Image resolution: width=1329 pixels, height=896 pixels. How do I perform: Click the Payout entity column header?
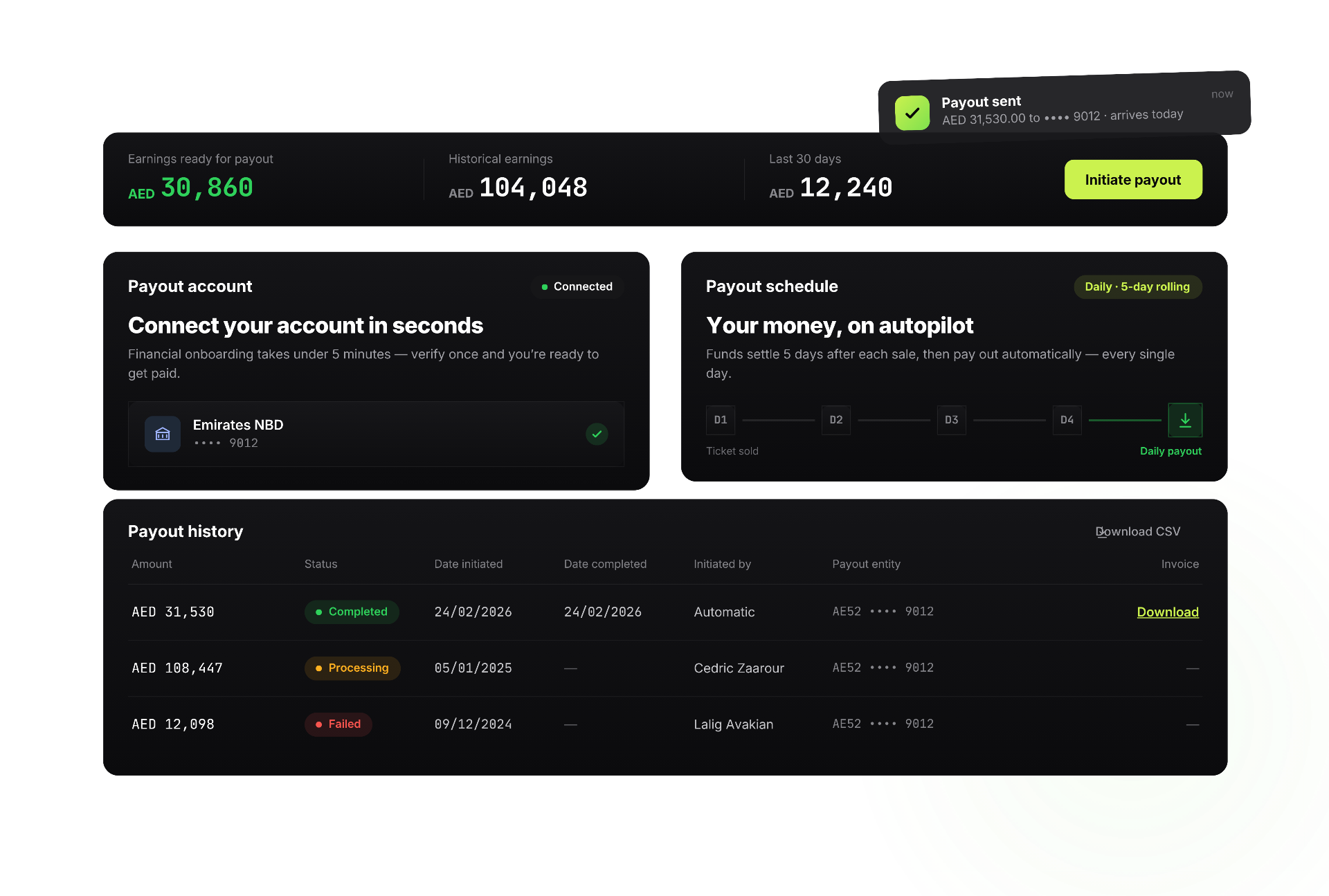(867, 564)
